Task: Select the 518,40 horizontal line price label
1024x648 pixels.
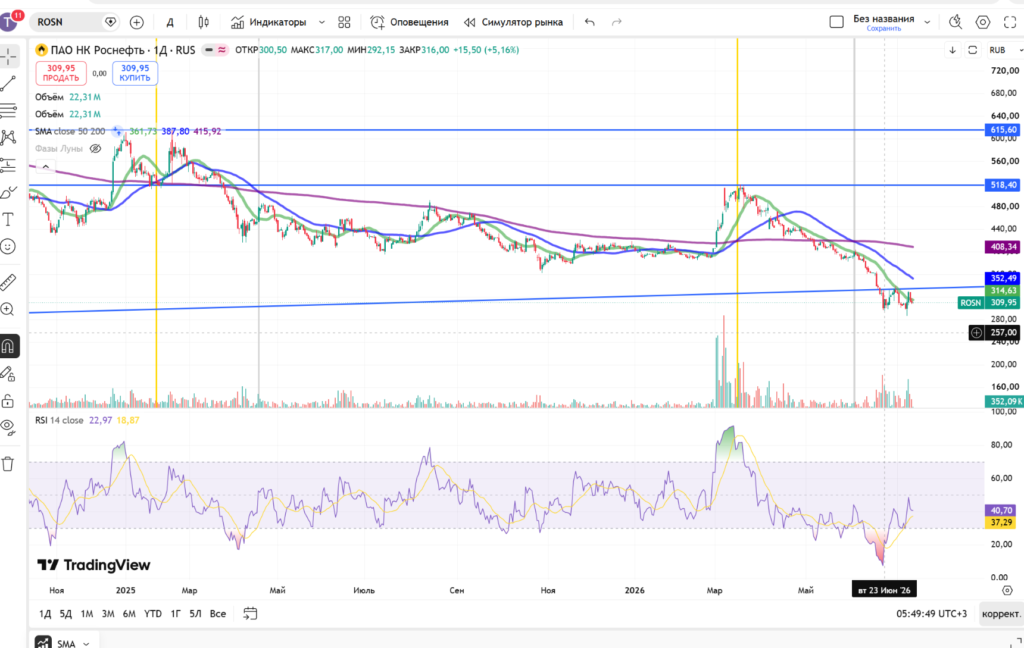Action: [x=1003, y=186]
